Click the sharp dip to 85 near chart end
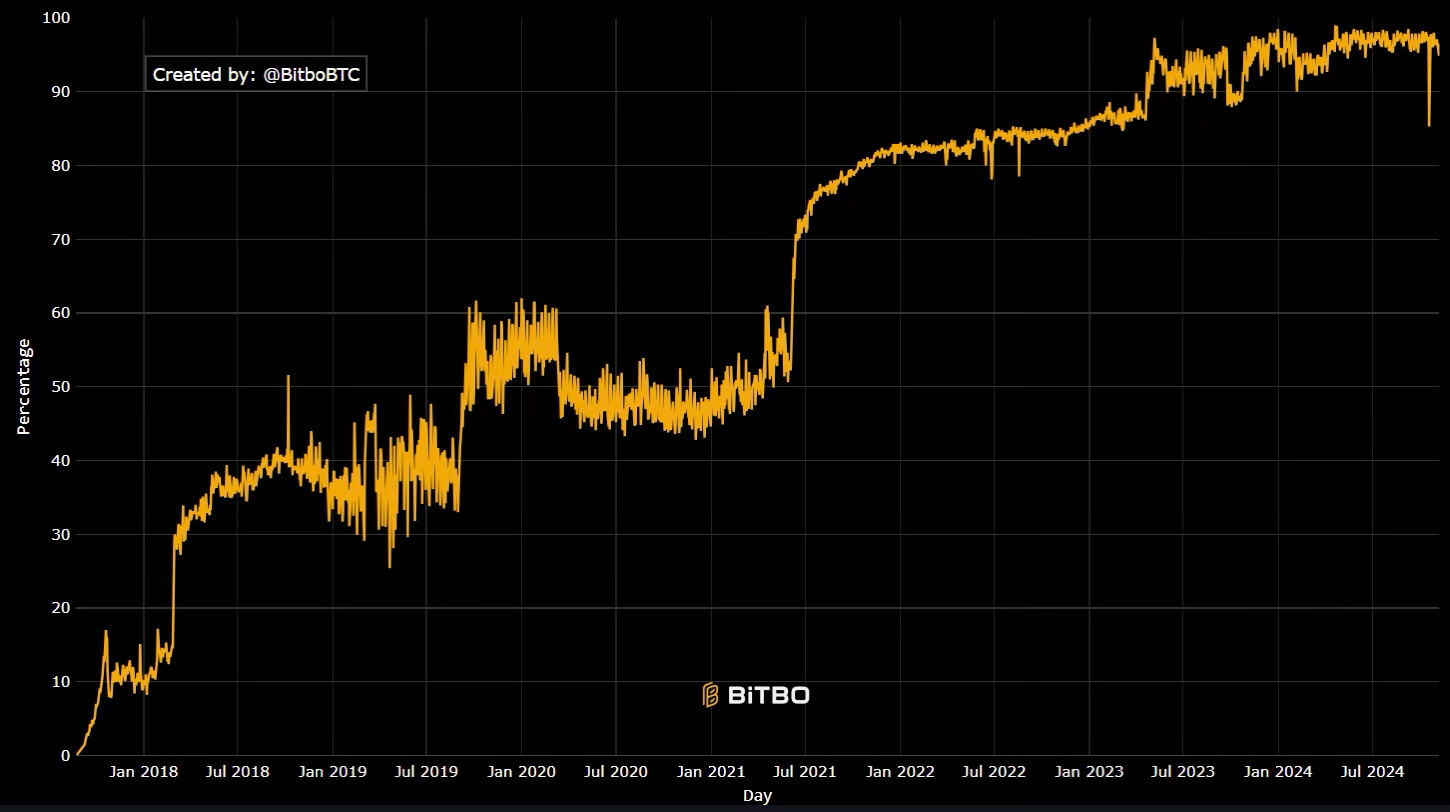The image size is (1450, 812). point(1429,124)
